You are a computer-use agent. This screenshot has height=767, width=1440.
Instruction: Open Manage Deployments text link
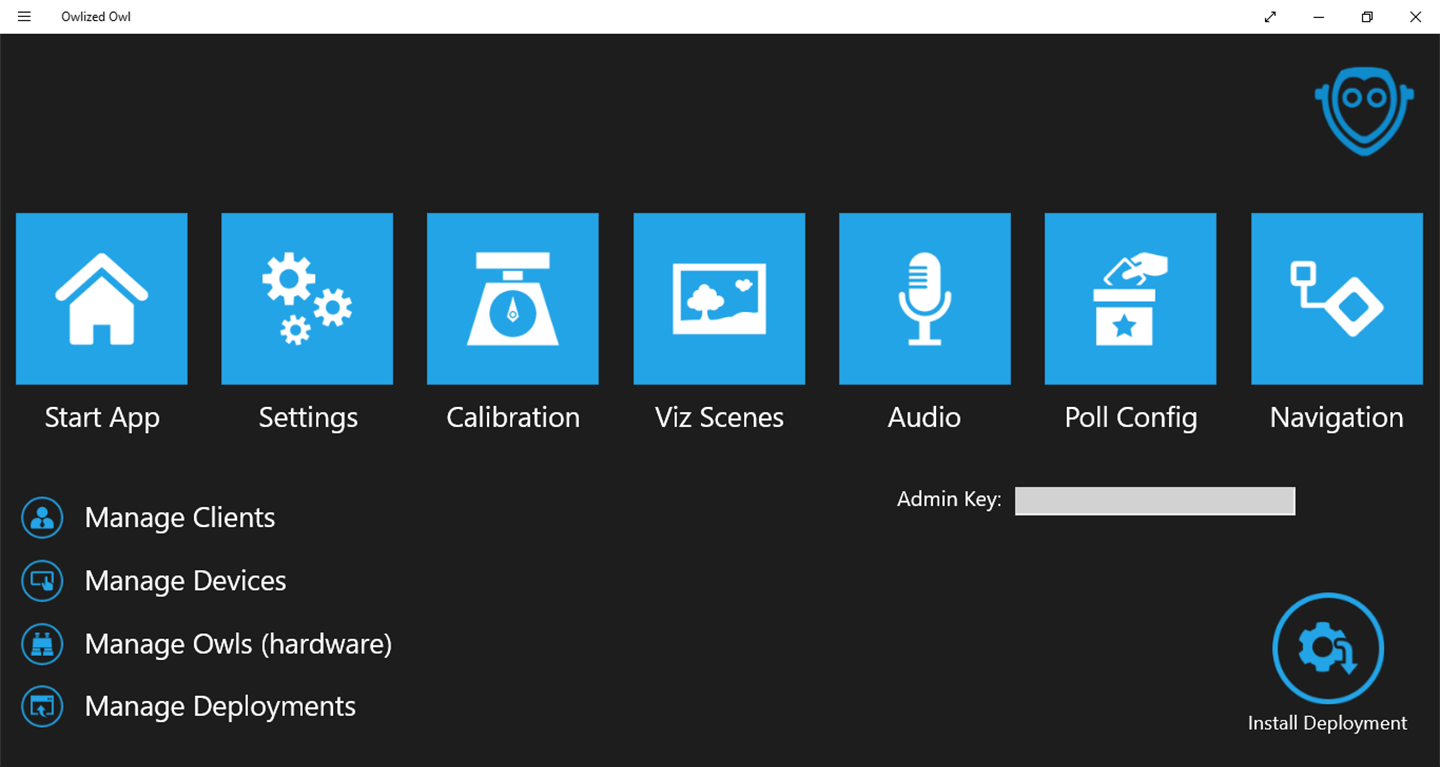tap(220, 707)
